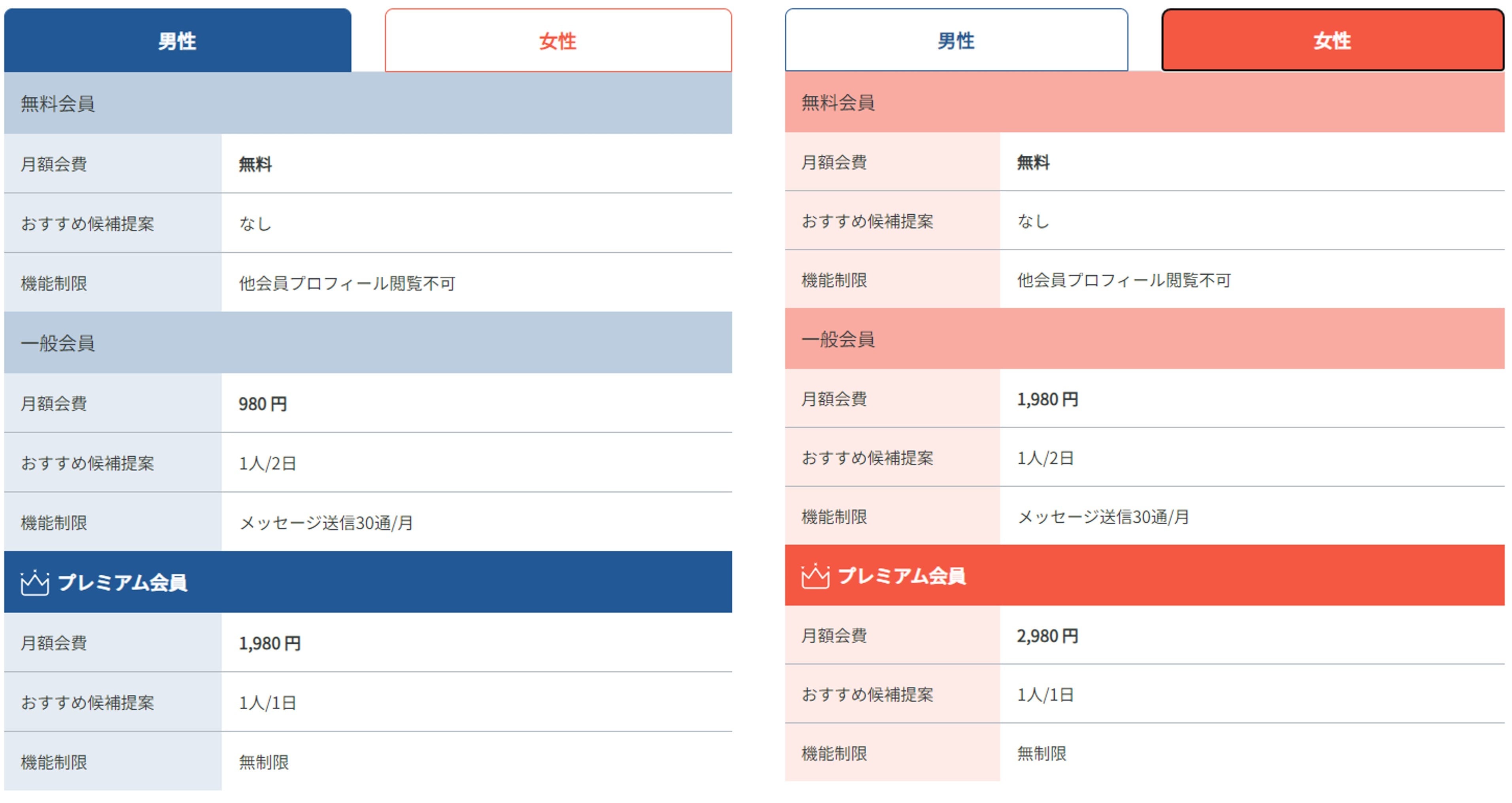This screenshot has width=1512, height=803.
Task: Select the outlined 男性 tab on right panel
Action: pyautogui.click(x=956, y=41)
